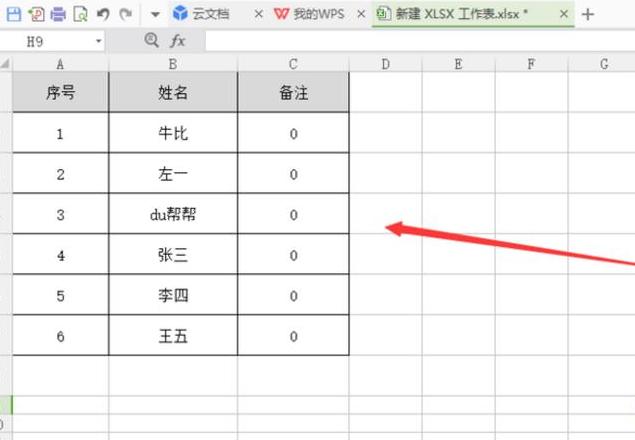The height and width of the screenshot is (440, 635).
Task: Click the serial number cell 3
Action: coord(60,214)
